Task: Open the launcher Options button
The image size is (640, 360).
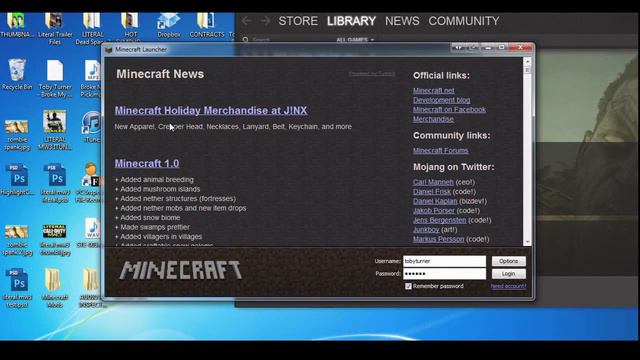Action: (x=509, y=261)
